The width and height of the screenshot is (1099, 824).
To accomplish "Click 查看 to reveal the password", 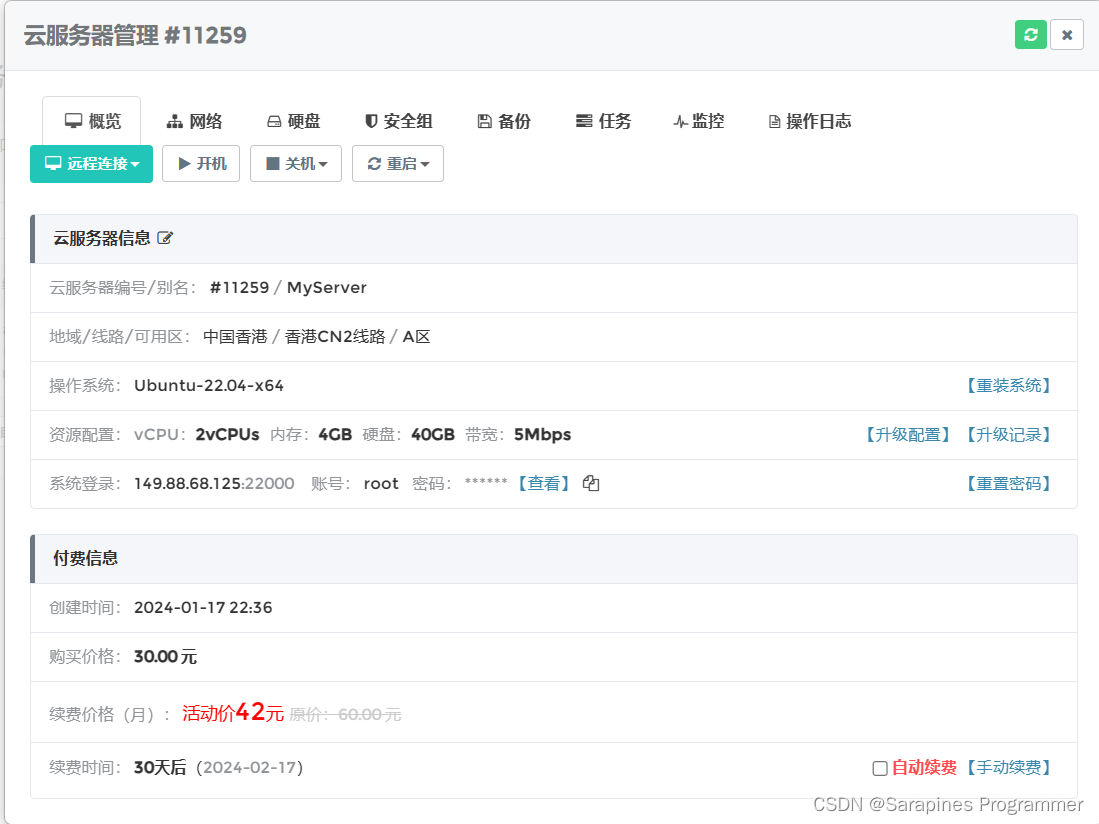I will [x=543, y=483].
